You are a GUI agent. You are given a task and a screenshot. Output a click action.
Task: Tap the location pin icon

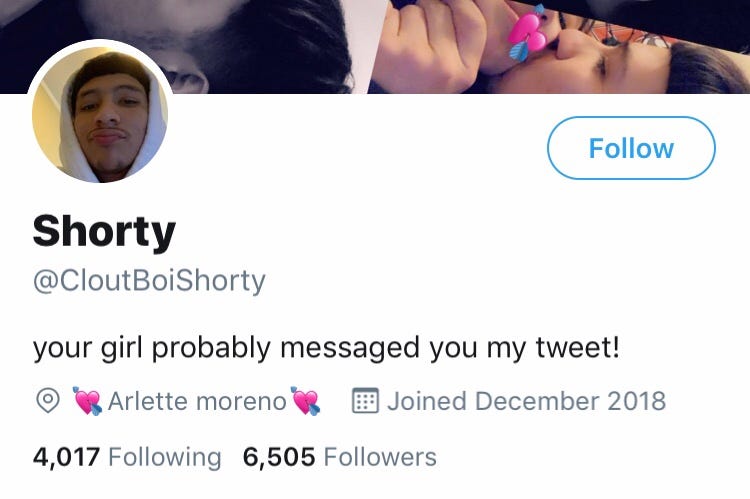[x=48, y=400]
